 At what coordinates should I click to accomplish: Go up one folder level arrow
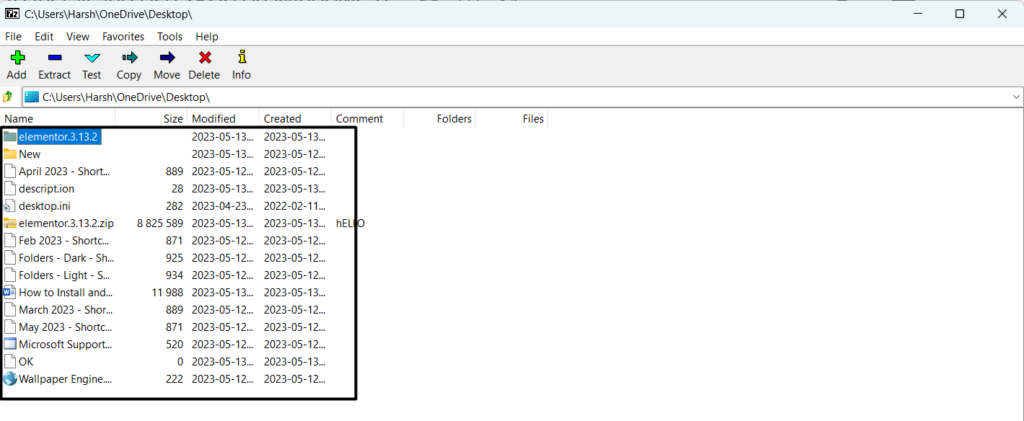(8, 97)
